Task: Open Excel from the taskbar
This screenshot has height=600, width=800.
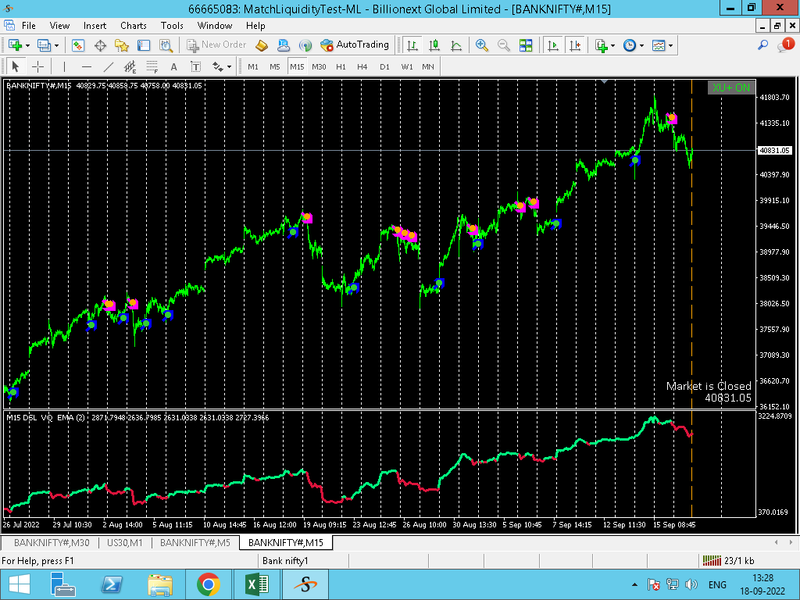Action: point(257,585)
